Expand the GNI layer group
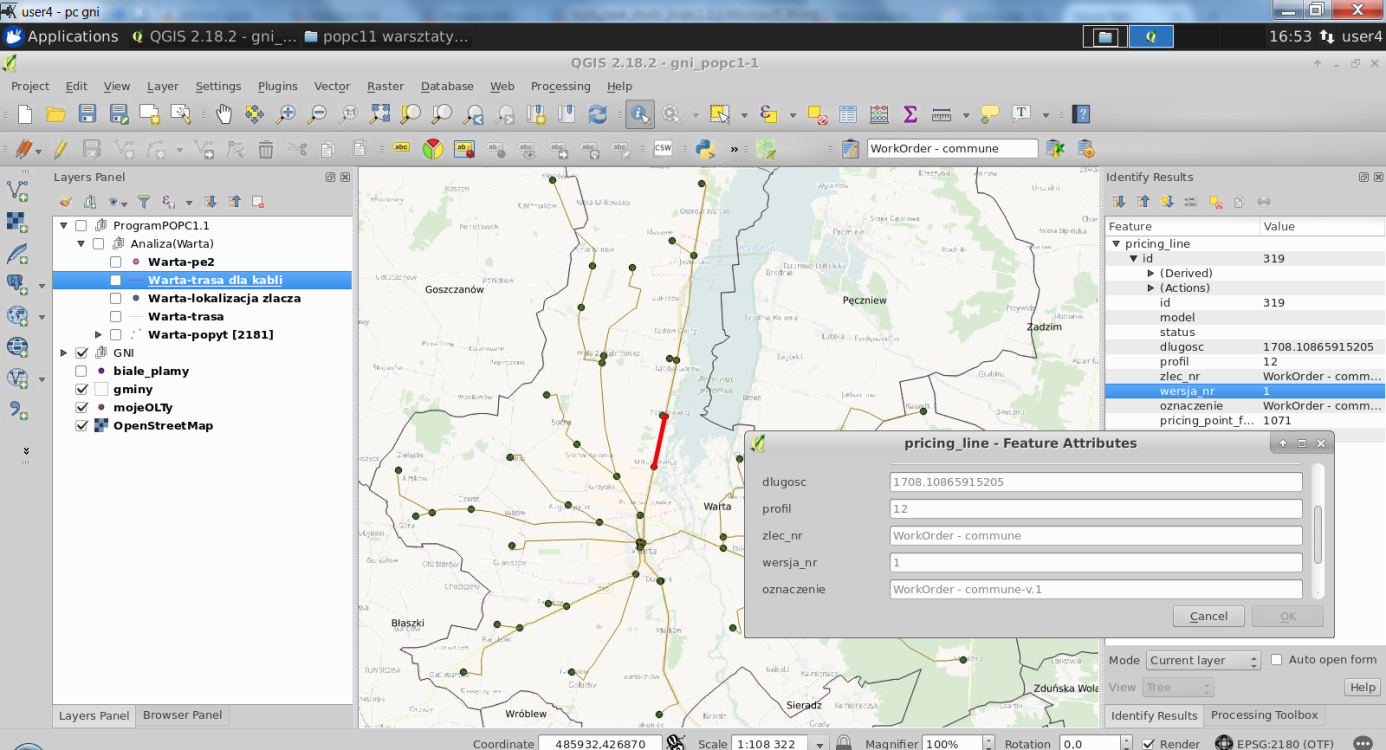This screenshot has height=750, width=1386. tap(64, 353)
